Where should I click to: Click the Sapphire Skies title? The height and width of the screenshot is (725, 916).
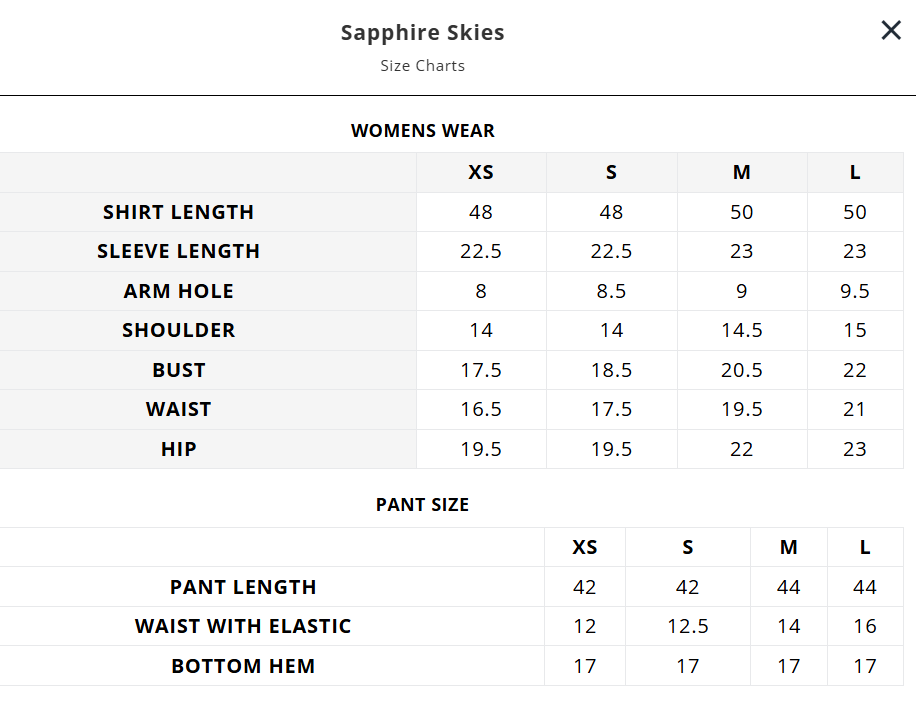[422, 32]
